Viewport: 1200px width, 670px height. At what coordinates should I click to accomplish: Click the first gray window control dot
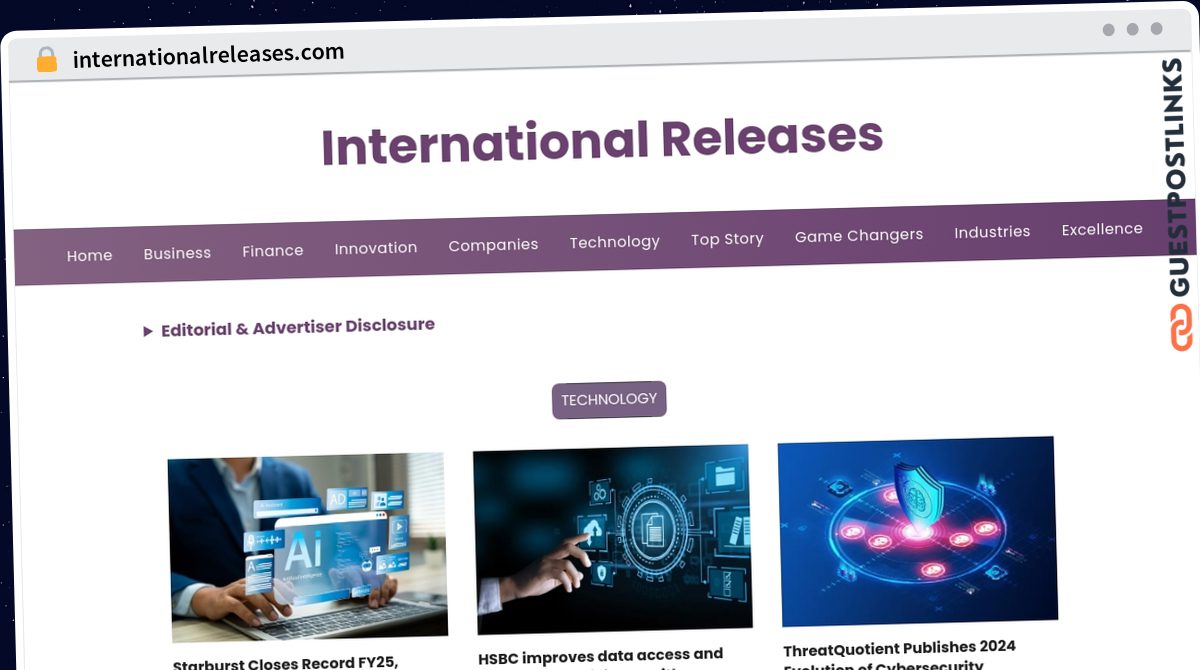[x=1108, y=30]
